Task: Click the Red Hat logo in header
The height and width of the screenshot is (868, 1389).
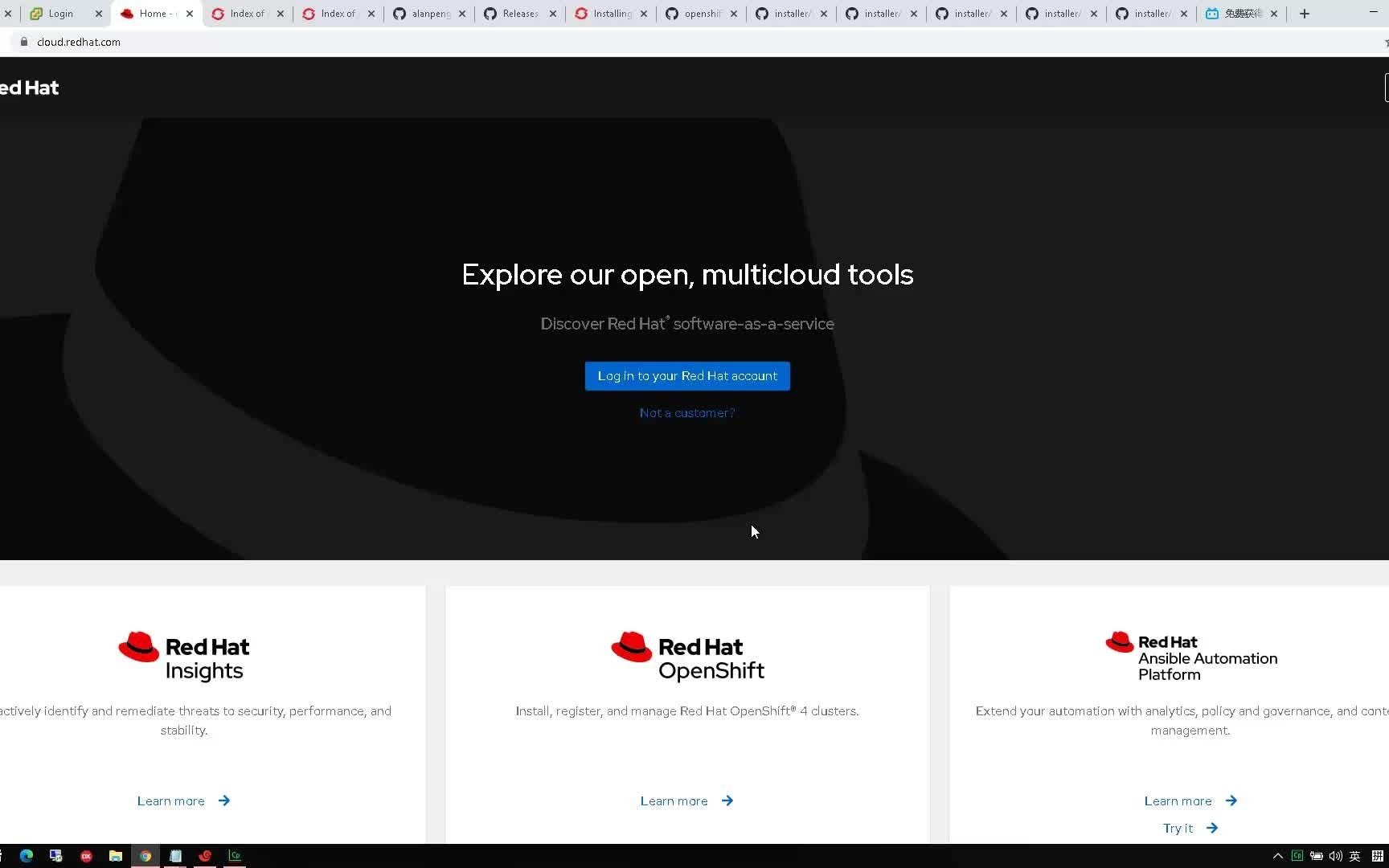Action: [29, 88]
